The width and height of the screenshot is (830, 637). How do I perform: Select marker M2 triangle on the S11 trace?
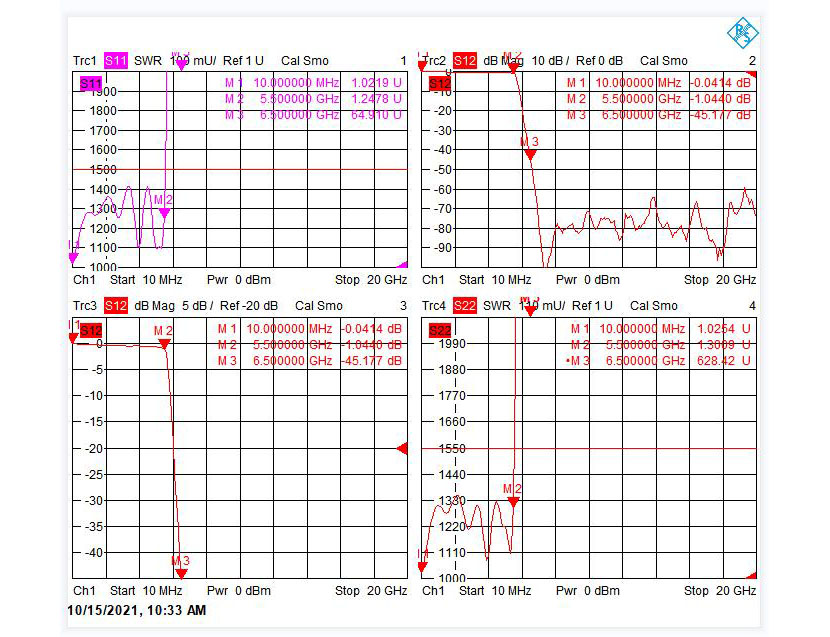pyautogui.click(x=164, y=213)
